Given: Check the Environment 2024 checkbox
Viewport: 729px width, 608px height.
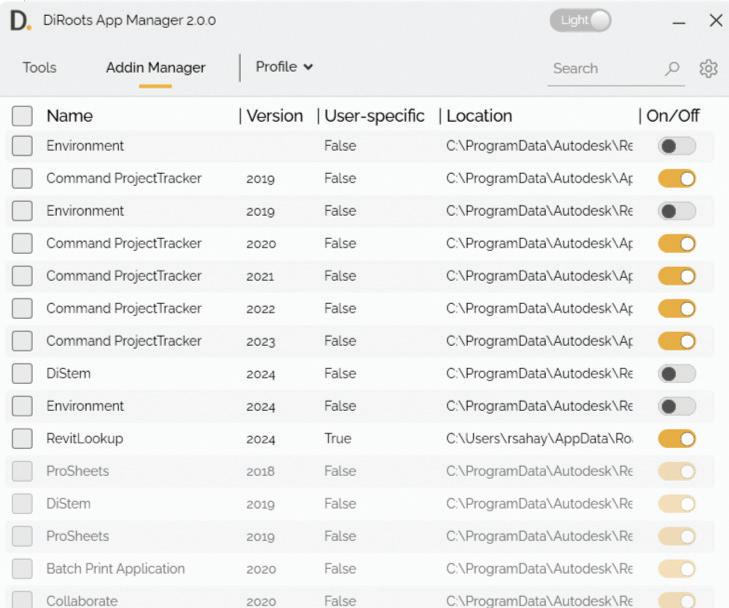Looking at the screenshot, I should point(22,406).
